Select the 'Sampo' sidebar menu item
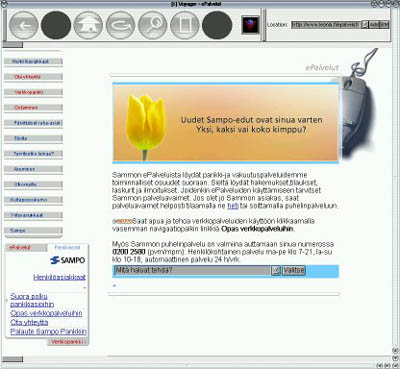 click(33, 230)
